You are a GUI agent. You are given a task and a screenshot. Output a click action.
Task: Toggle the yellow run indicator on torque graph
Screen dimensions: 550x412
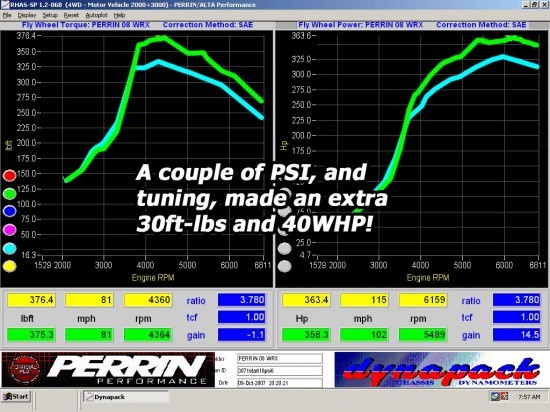9,266
